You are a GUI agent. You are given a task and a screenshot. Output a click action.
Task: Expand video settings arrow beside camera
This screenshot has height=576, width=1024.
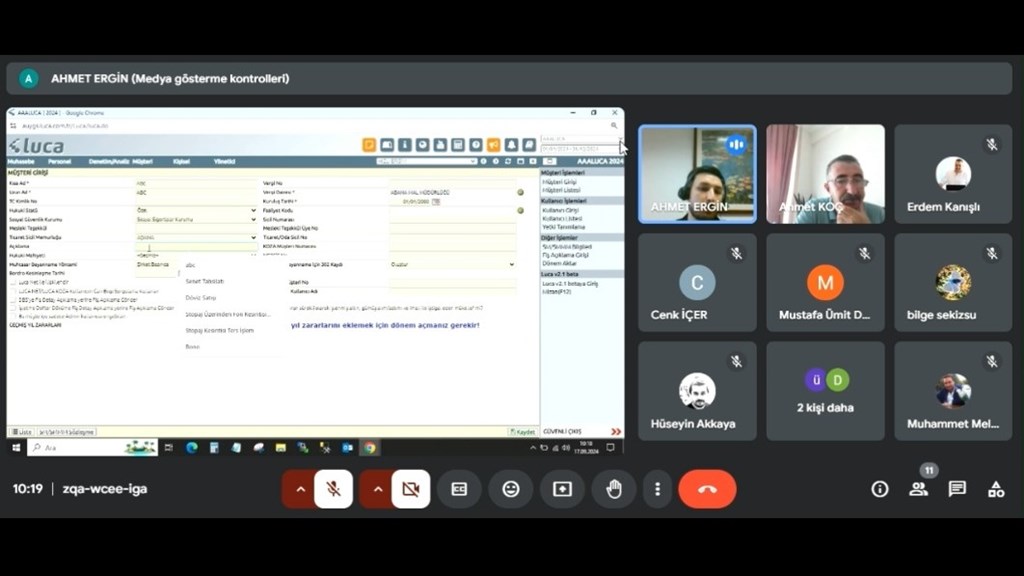(x=377, y=489)
